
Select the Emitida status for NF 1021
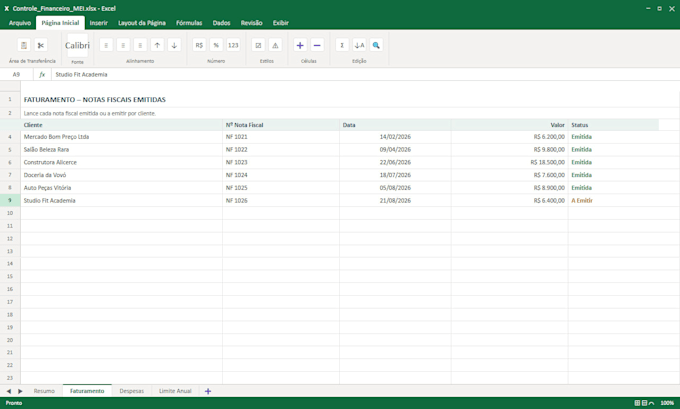613,137
